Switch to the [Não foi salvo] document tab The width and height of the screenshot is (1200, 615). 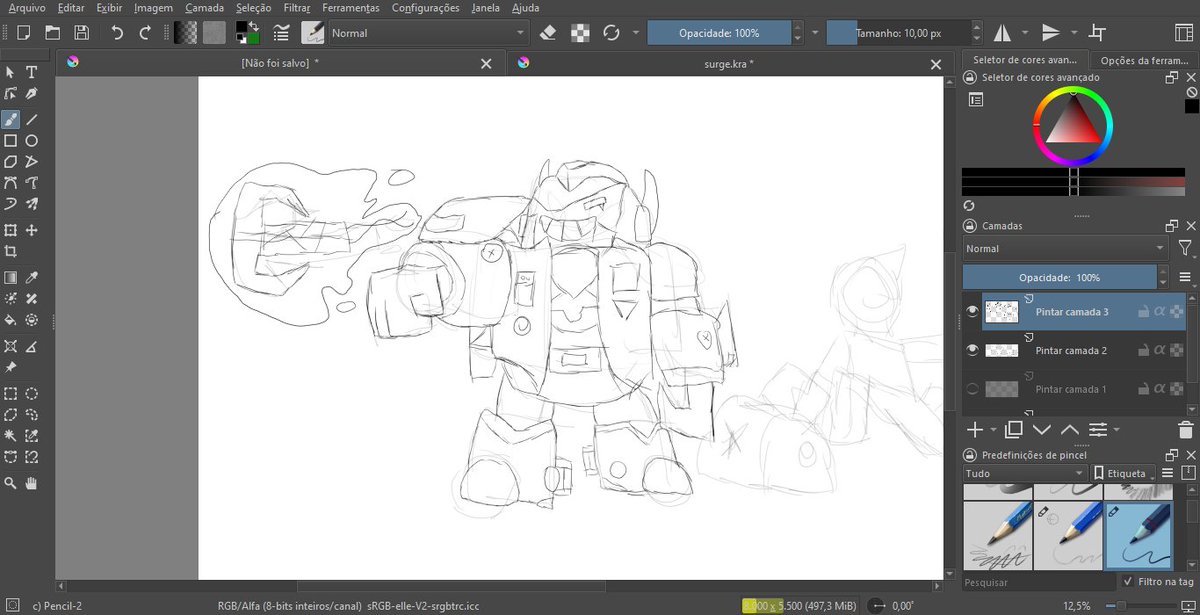coord(280,63)
